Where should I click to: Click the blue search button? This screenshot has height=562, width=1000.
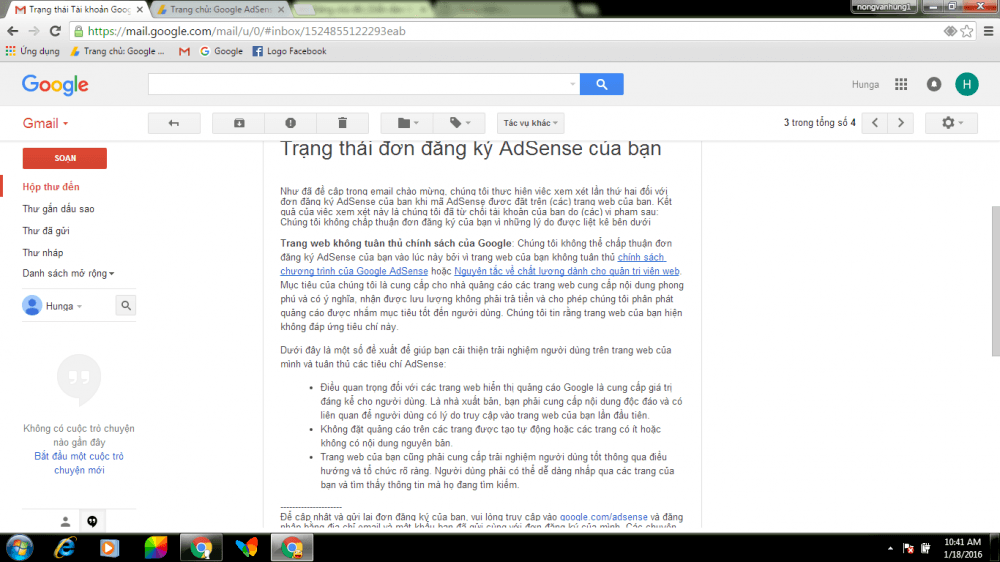coord(601,84)
